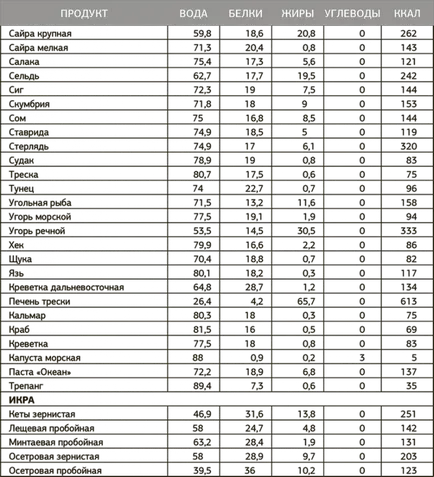
Task: Select the Сайра крупная row name
Action: click(x=40, y=34)
